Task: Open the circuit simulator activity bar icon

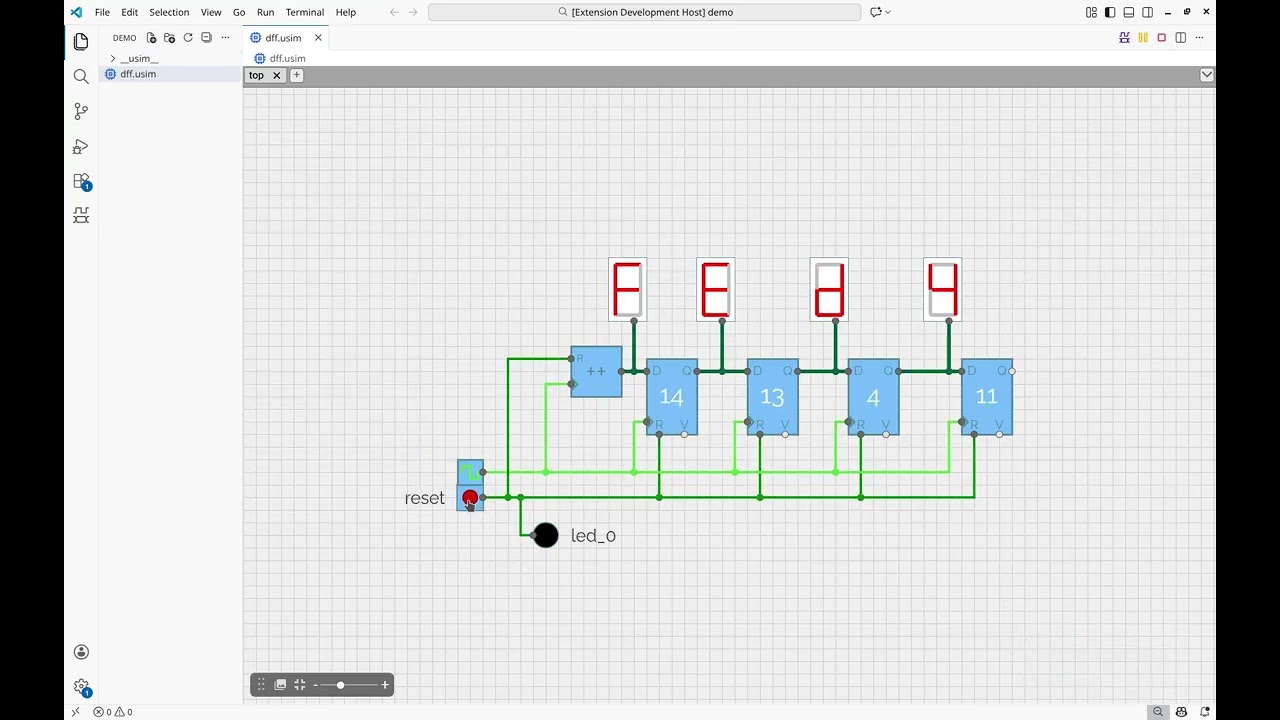Action: 81,215
